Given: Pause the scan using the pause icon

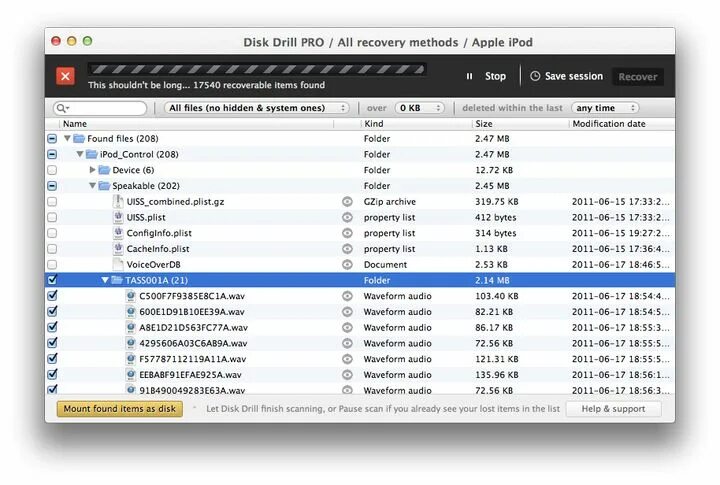Looking at the screenshot, I should (469, 76).
